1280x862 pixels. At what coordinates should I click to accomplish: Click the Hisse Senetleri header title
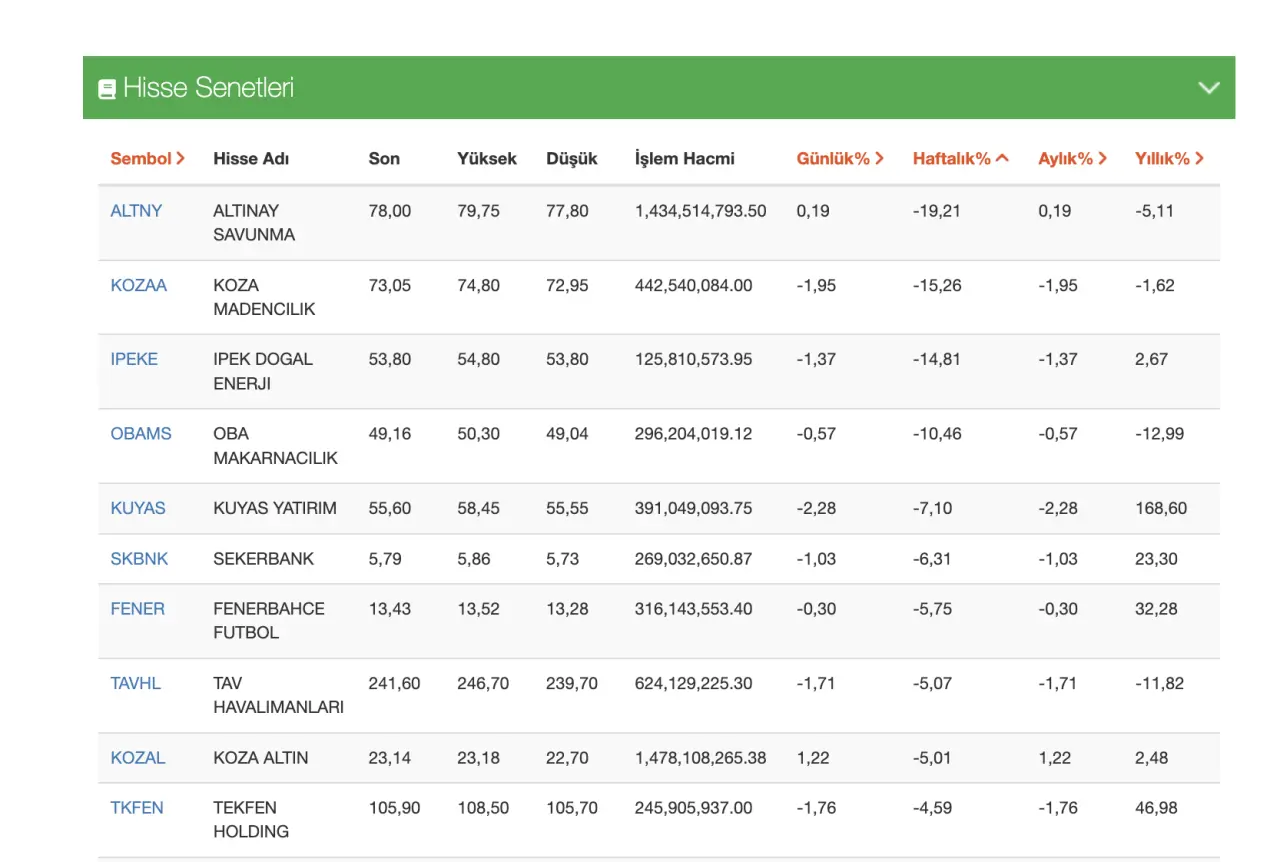point(208,88)
